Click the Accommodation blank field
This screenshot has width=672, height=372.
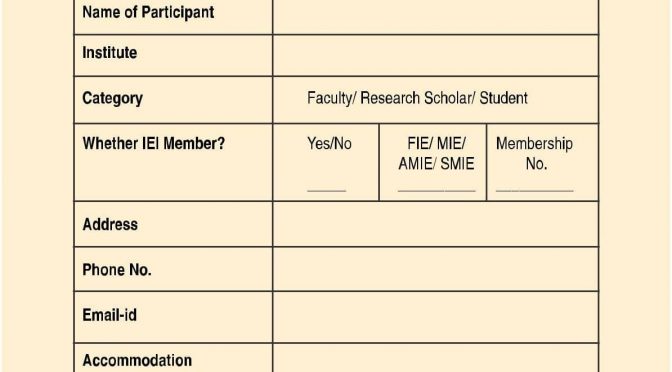435,358
